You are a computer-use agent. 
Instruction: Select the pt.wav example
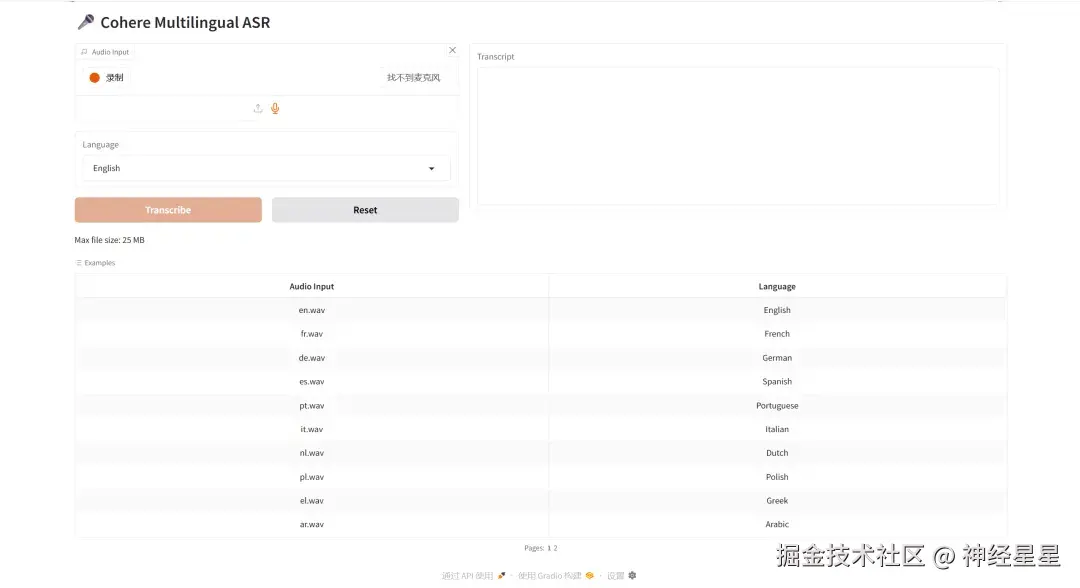click(x=311, y=406)
